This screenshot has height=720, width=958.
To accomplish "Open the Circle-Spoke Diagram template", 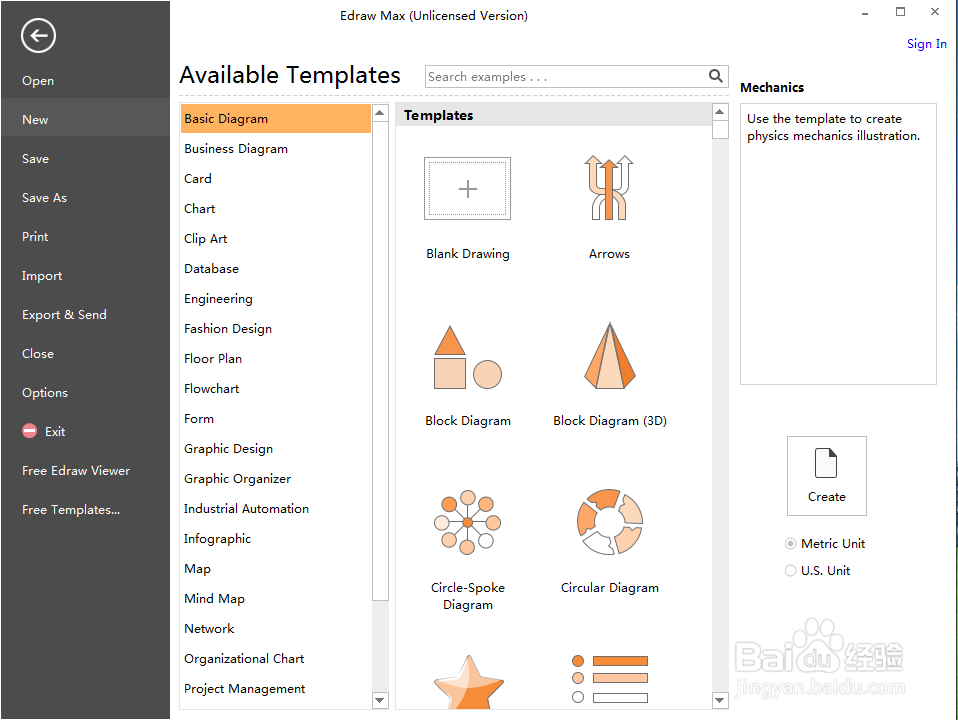I will [467, 523].
